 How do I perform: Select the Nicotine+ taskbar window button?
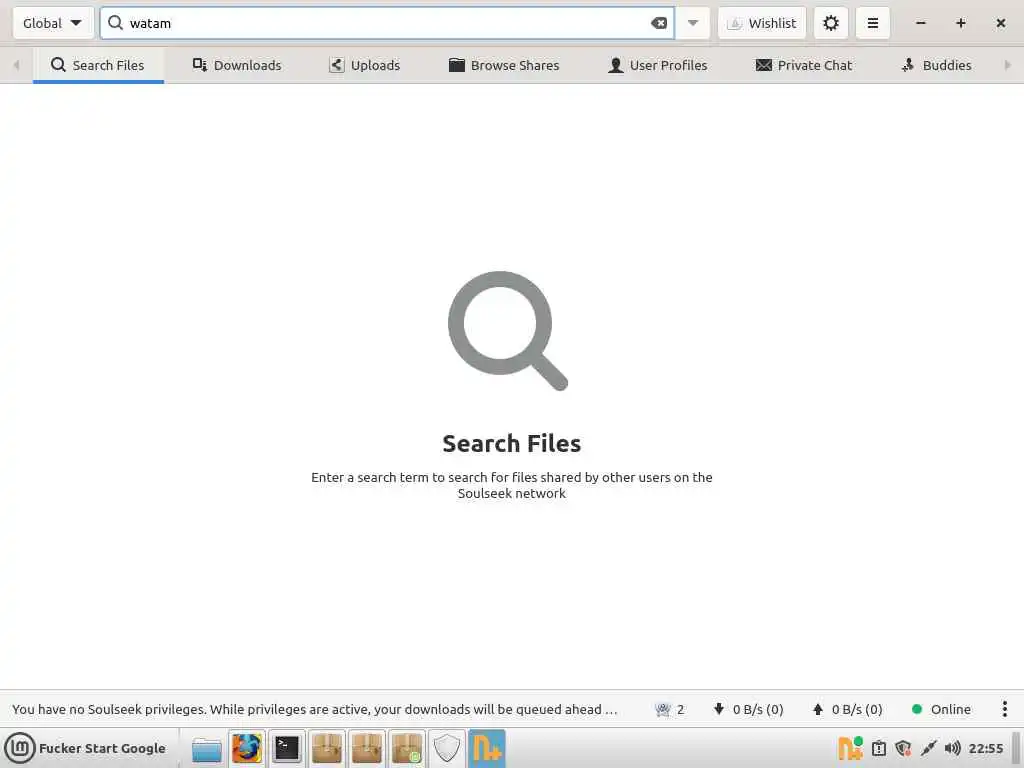pos(487,748)
